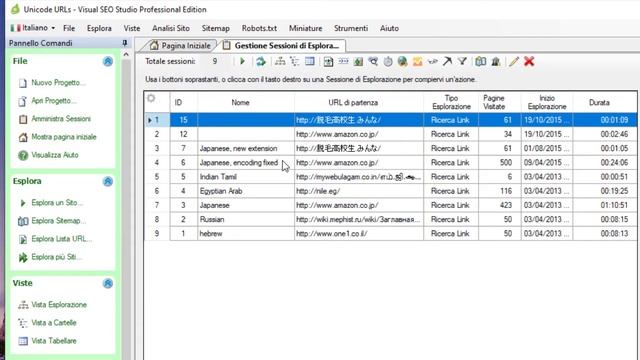Sort by the Nome column header
640x360 pixels.
[246, 102]
